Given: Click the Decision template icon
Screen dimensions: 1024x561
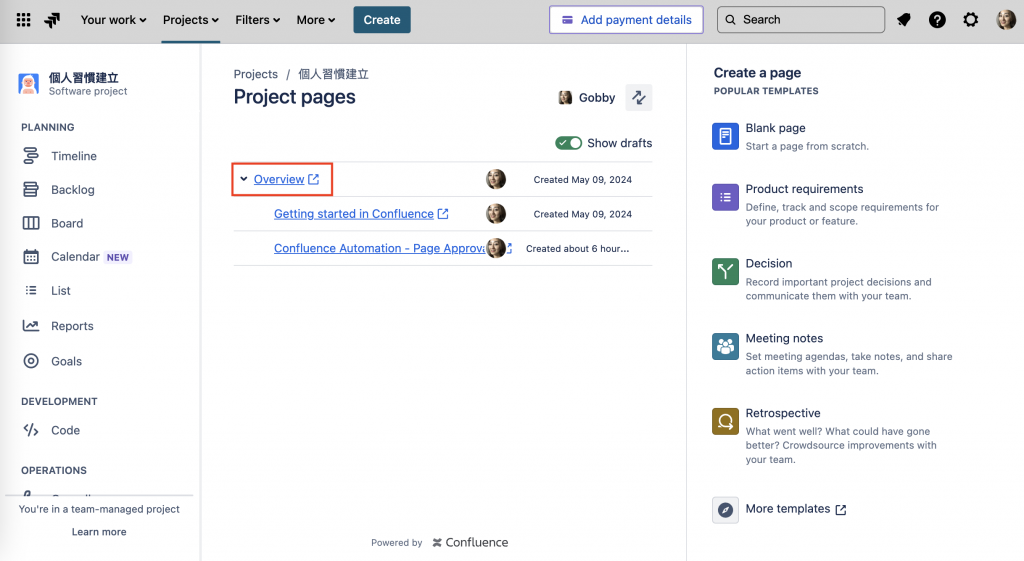Looking at the screenshot, I should 725,272.
